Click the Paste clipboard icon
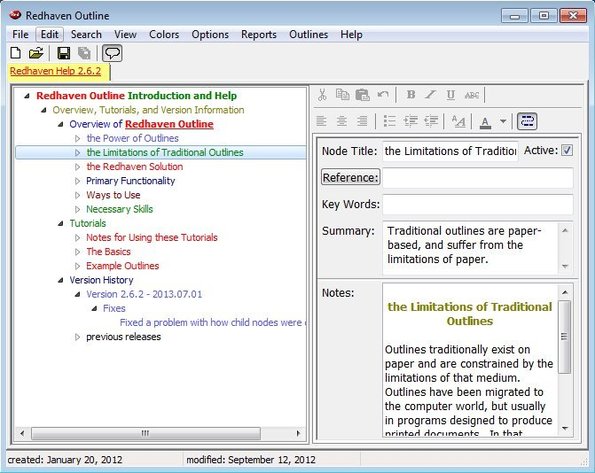The image size is (595, 473). (x=362, y=95)
